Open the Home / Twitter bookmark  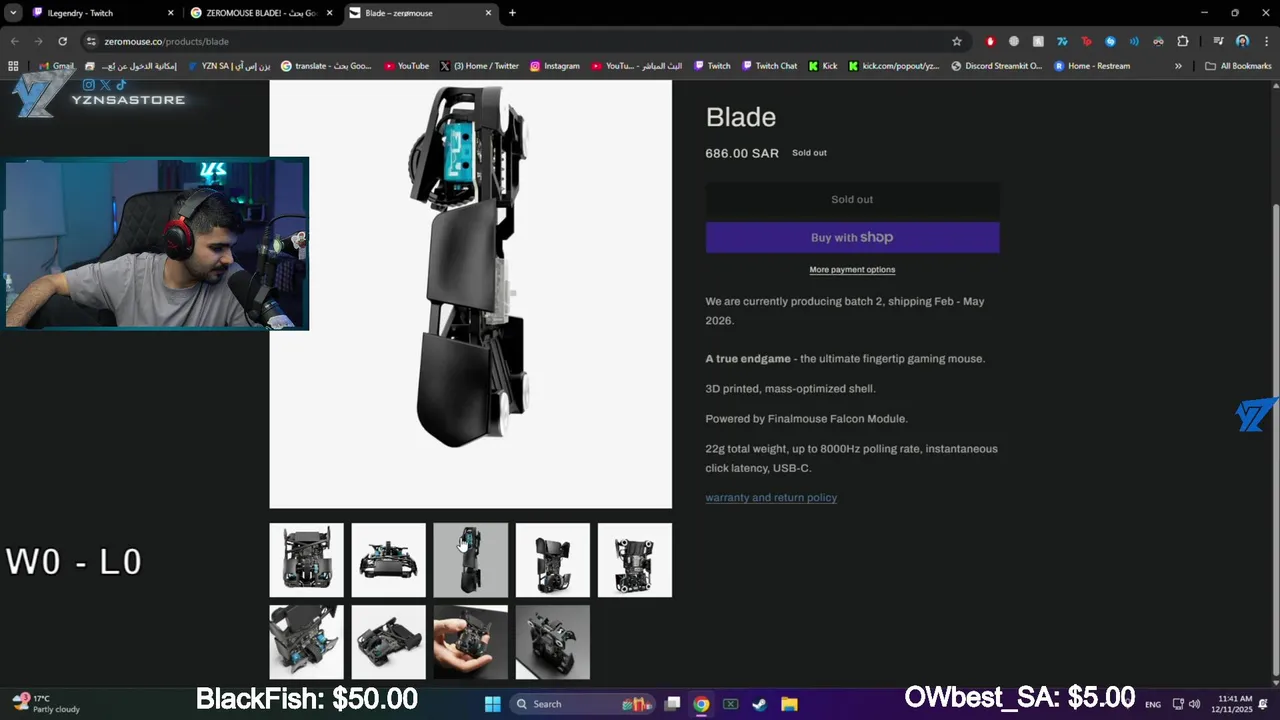coord(479,66)
